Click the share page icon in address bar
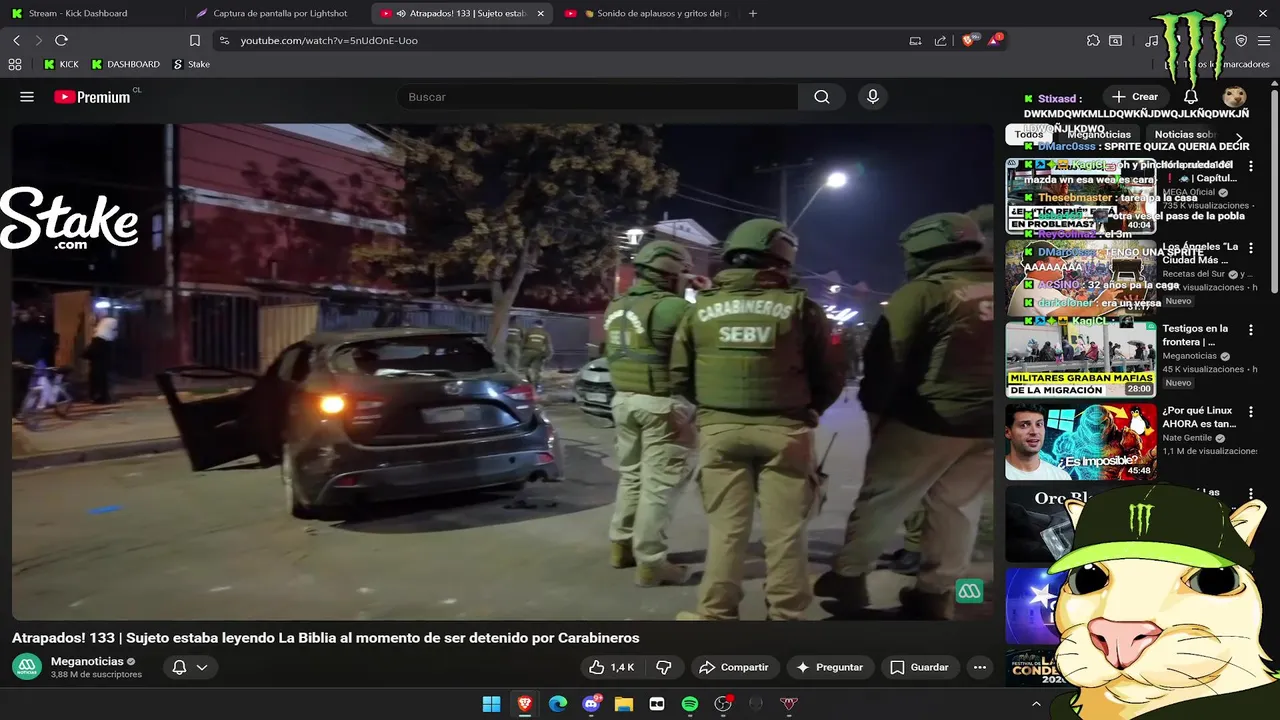This screenshot has height=720, width=1280. tap(940, 40)
